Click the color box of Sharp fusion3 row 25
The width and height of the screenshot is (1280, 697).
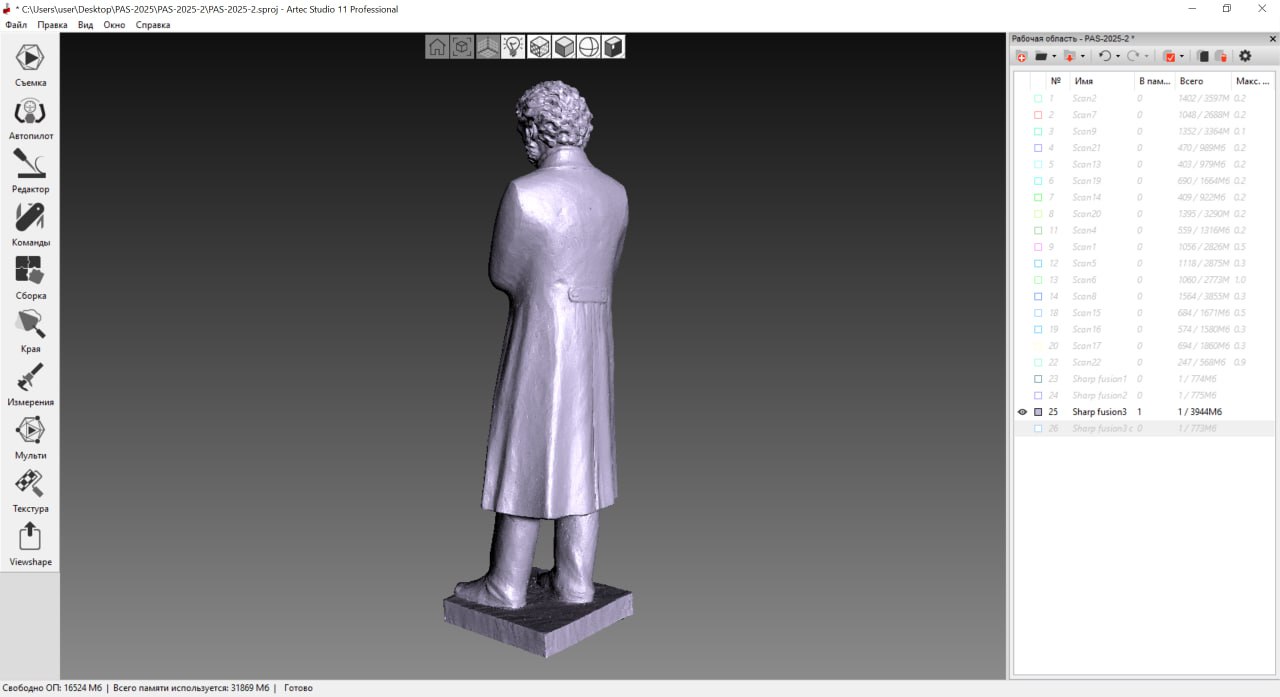coord(1038,412)
